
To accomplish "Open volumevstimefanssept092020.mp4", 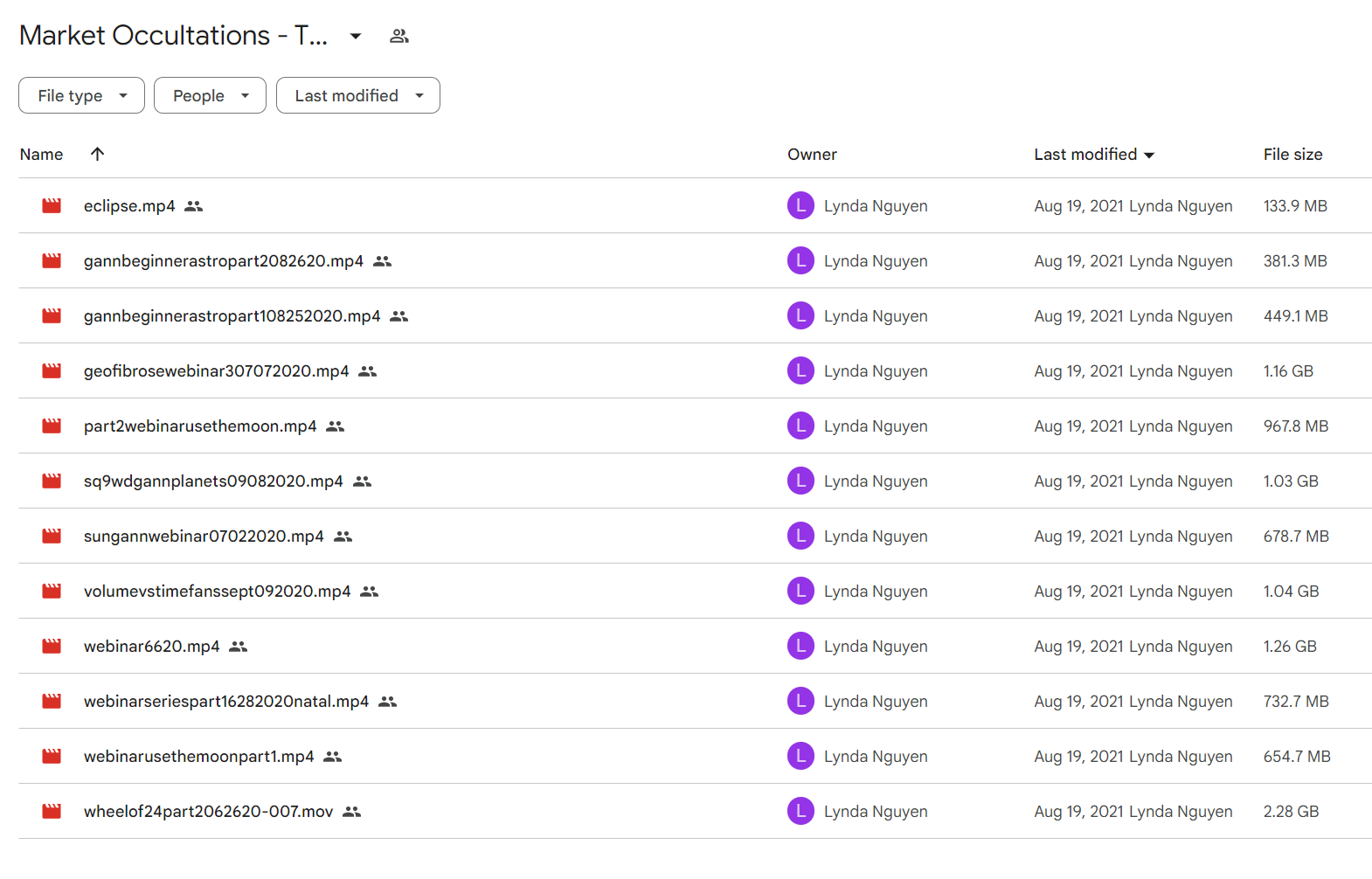I will point(218,592).
